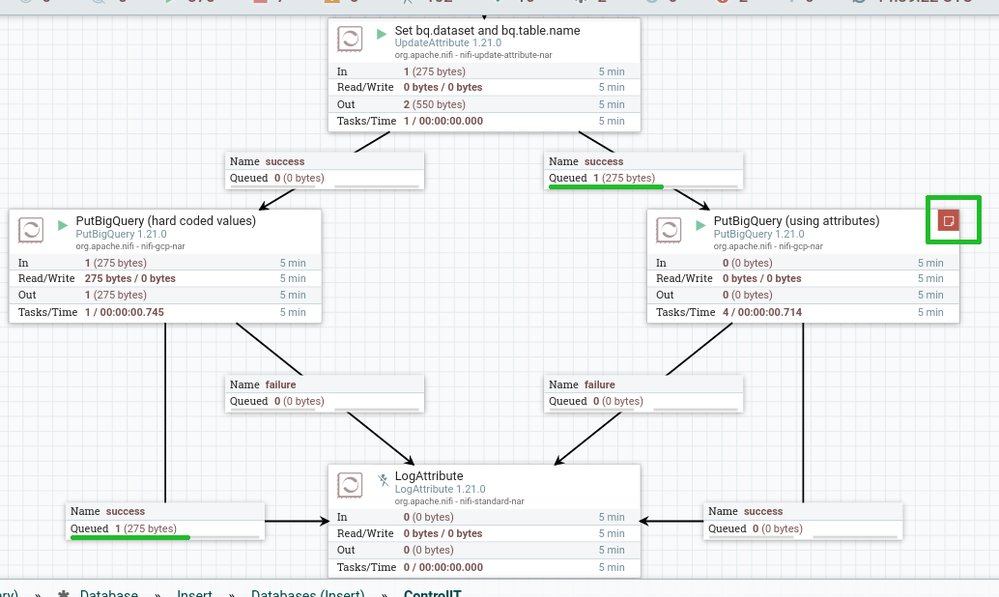This screenshot has height=597, width=999.
Task: Click 'org.apache.nifi - nifi-standard-nar' bundle text
Action: click(x=459, y=501)
